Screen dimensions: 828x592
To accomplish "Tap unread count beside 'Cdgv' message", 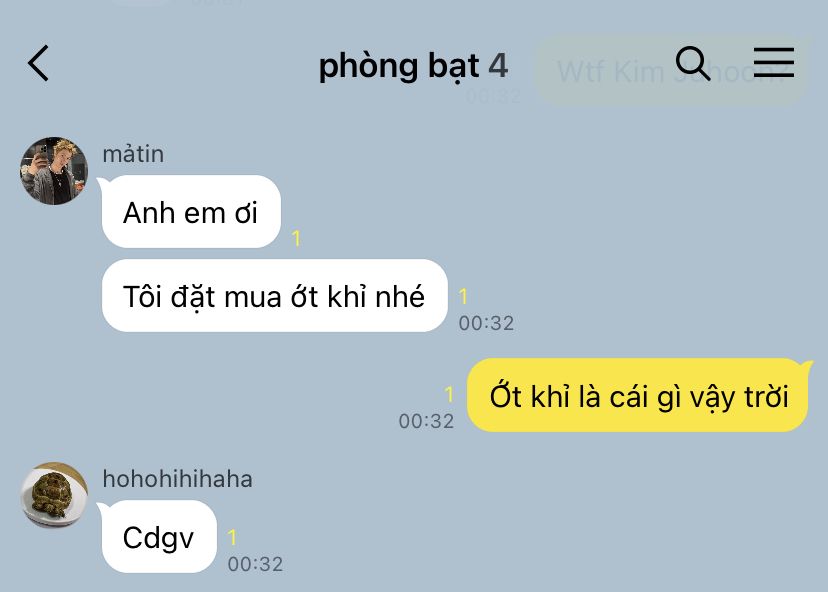I will (232, 537).
